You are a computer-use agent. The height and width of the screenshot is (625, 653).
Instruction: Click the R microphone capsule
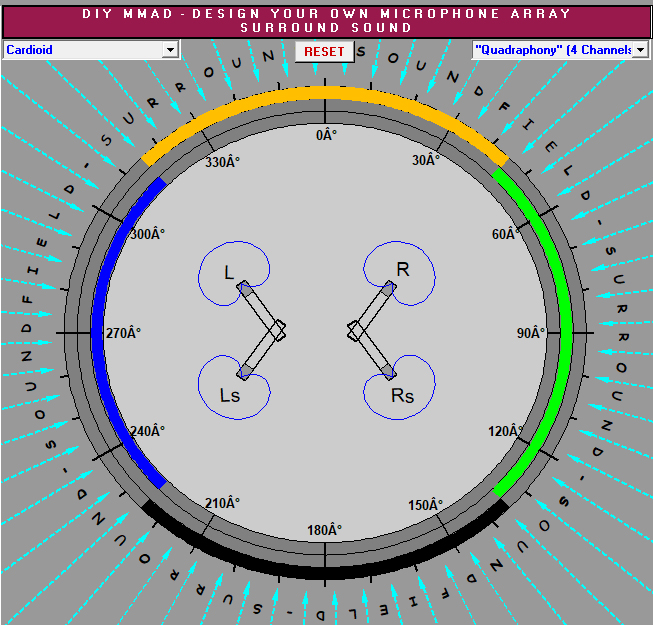point(390,289)
